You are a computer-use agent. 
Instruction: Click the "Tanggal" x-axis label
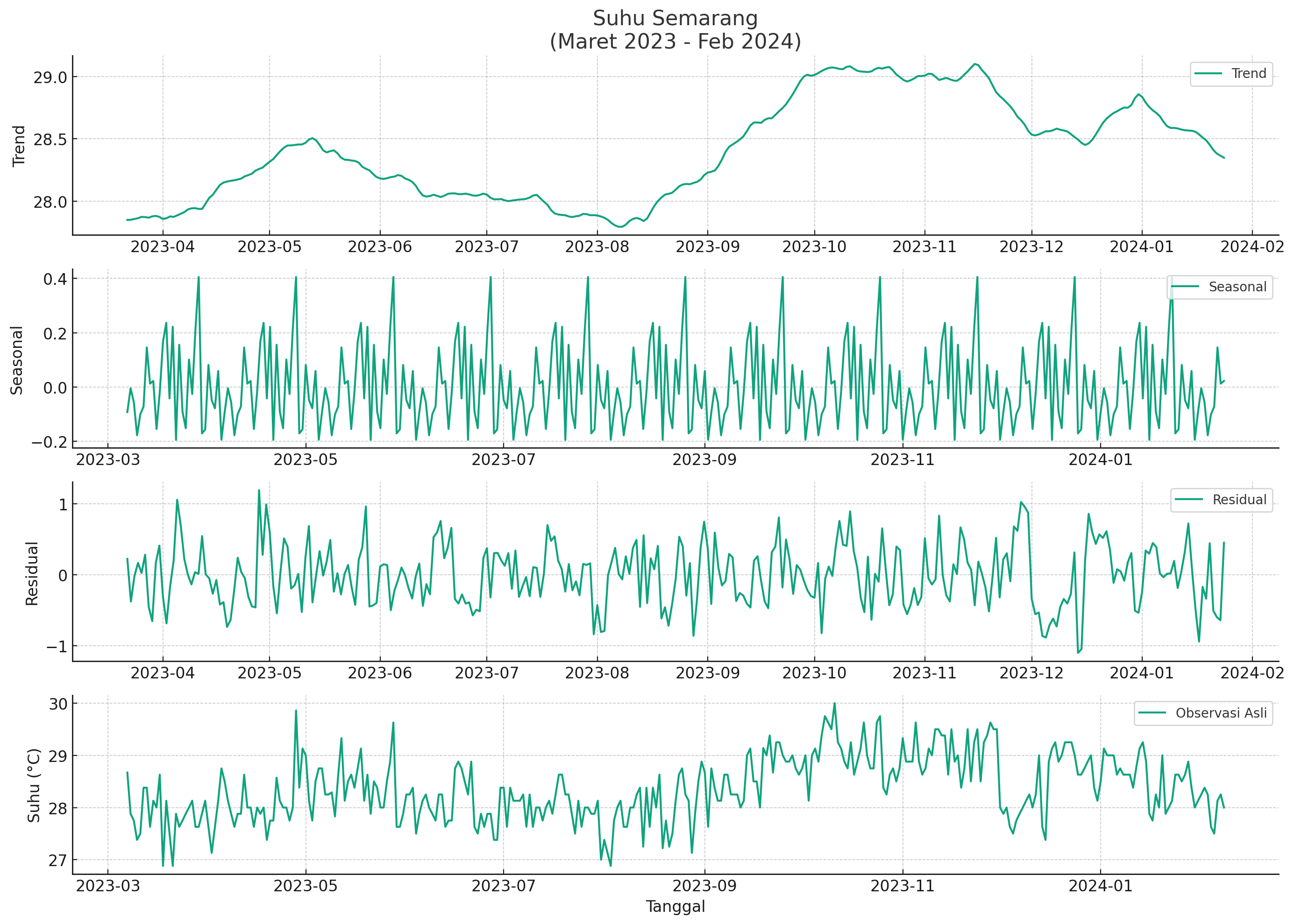pos(675,906)
